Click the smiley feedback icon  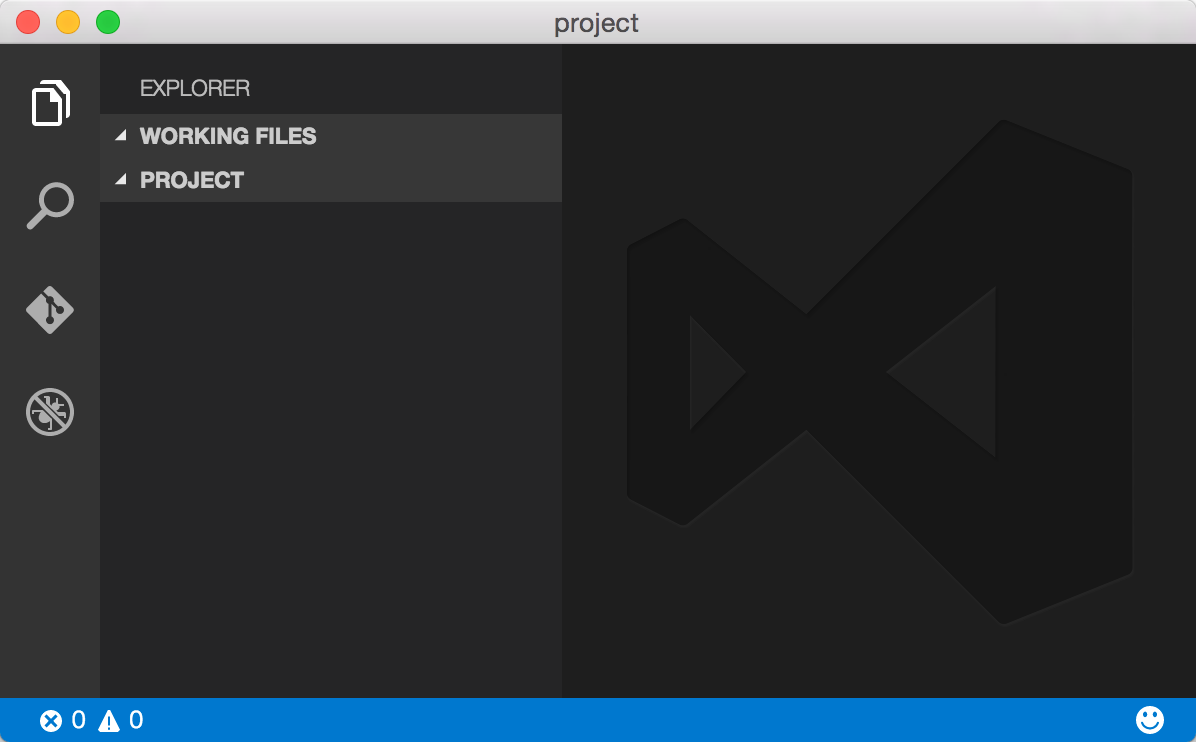click(x=1150, y=719)
